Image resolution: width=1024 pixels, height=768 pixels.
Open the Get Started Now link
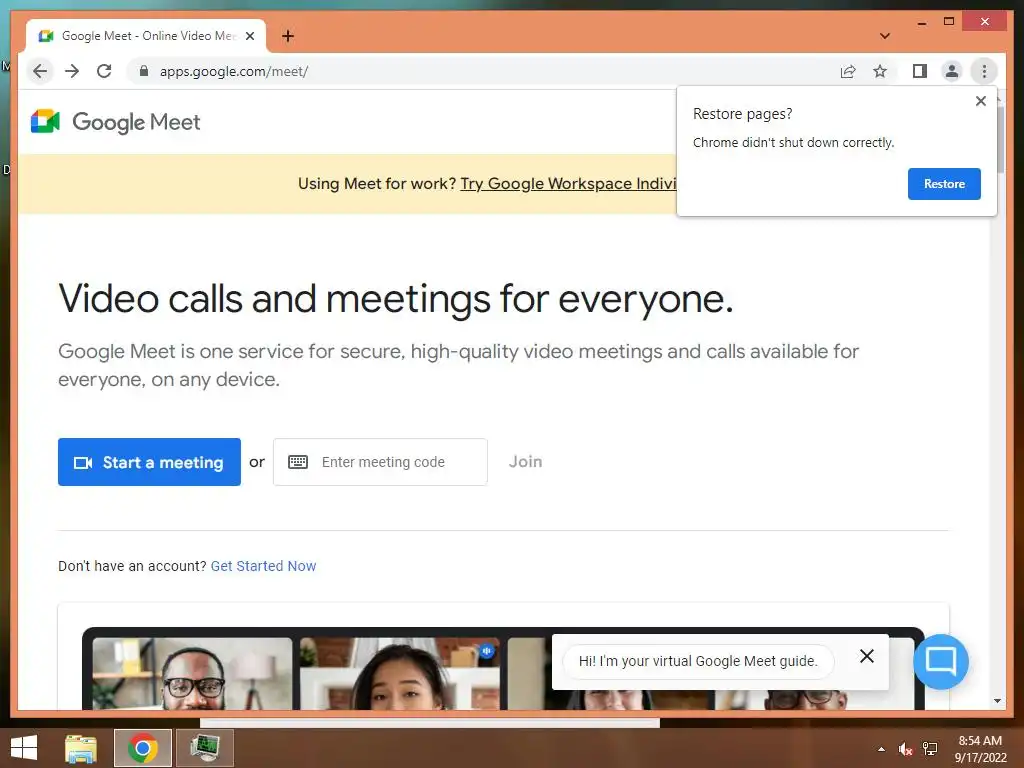pyautogui.click(x=263, y=566)
